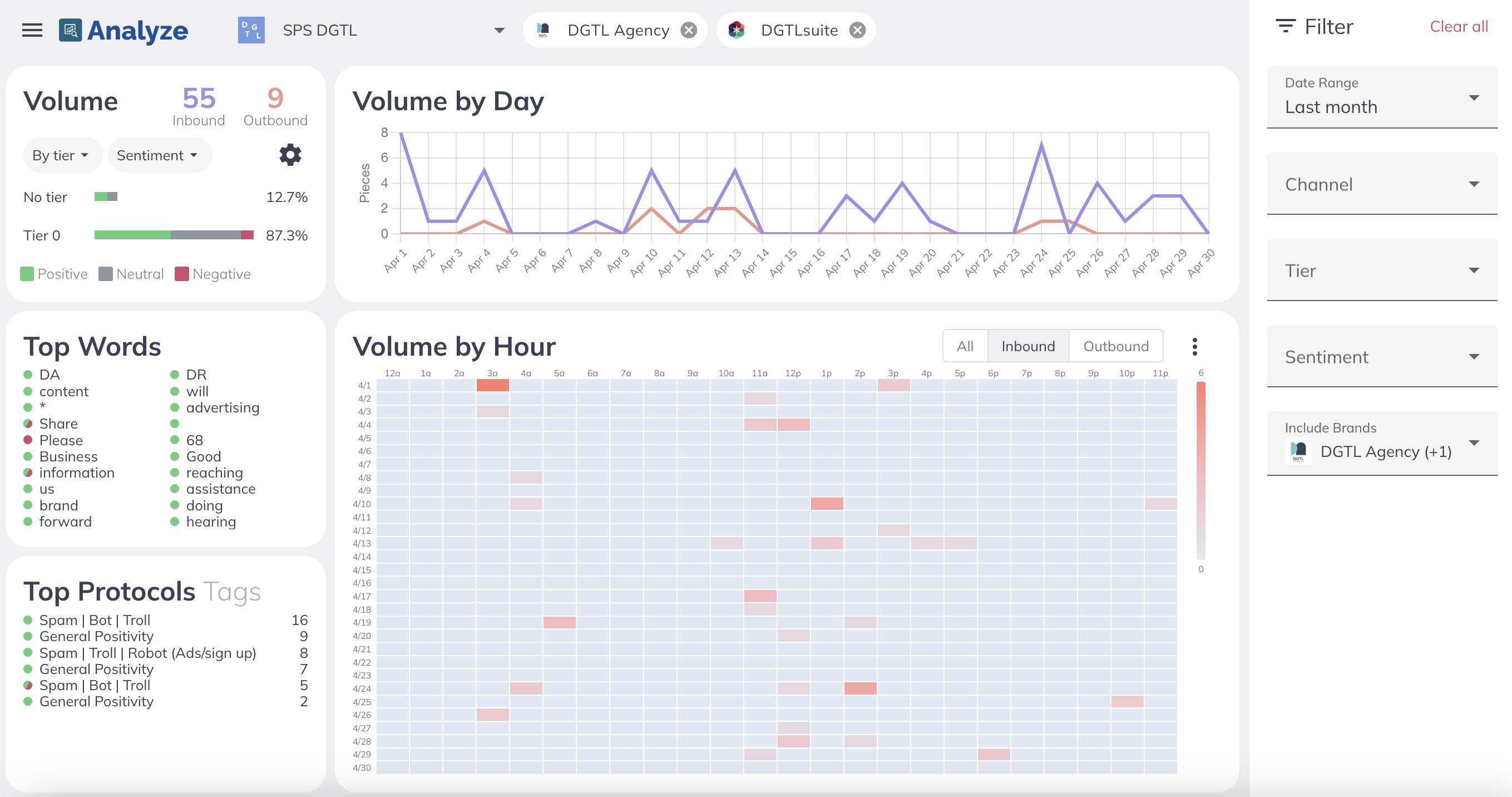Switch hour chart to All
The height and width of the screenshot is (797, 1512).
(965, 347)
